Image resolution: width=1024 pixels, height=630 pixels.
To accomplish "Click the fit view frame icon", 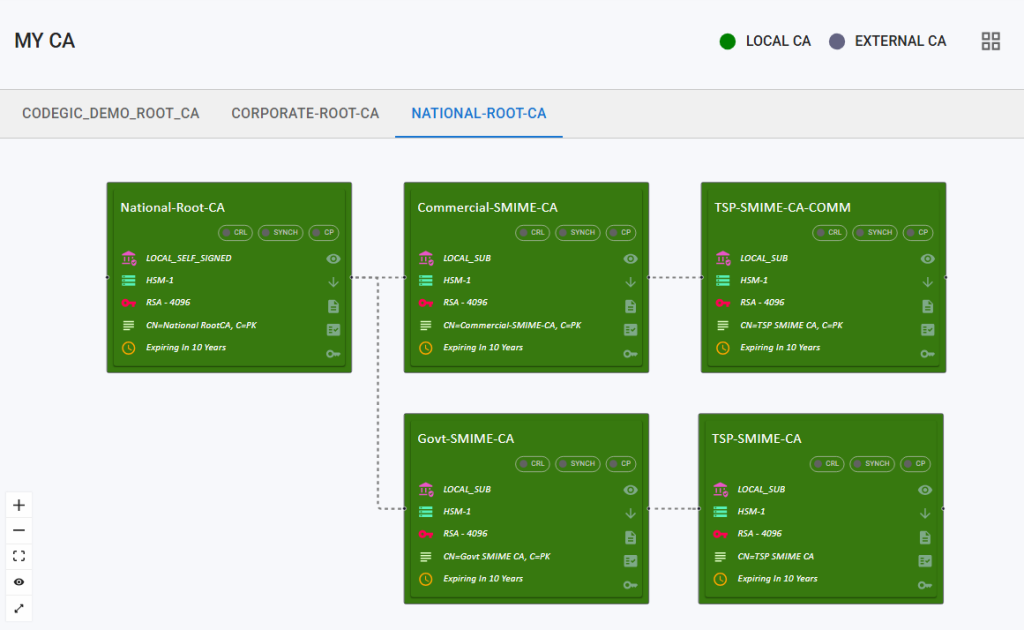I will (x=19, y=556).
